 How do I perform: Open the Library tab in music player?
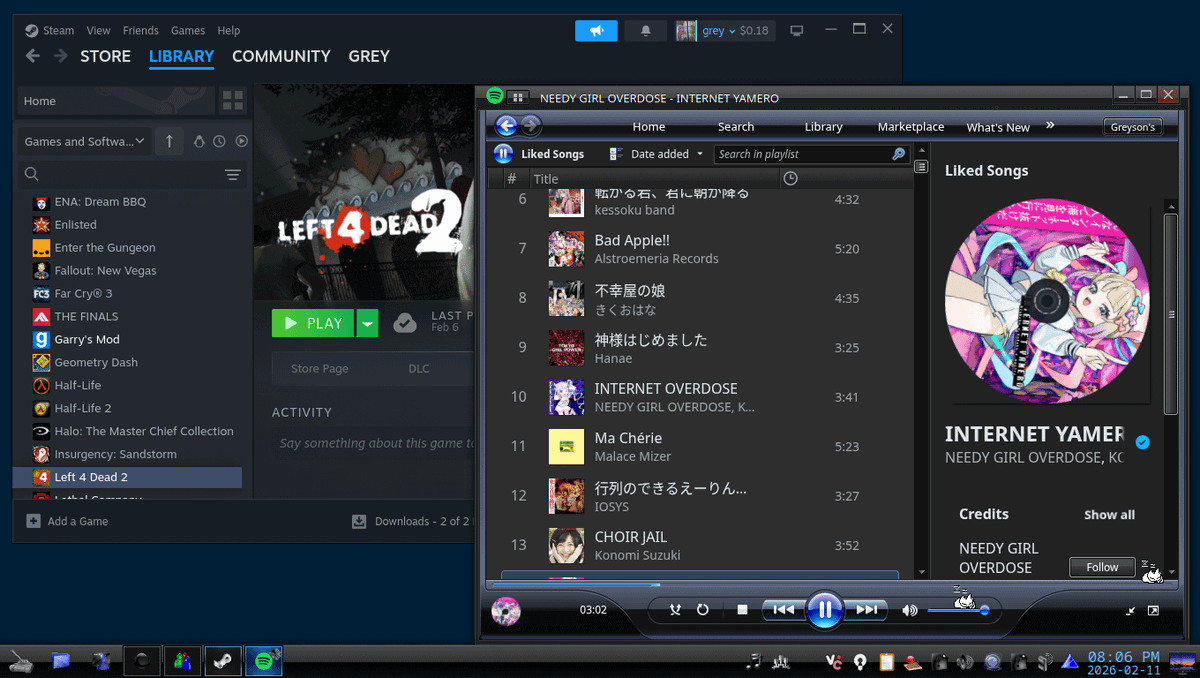pyautogui.click(x=824, y=127)
